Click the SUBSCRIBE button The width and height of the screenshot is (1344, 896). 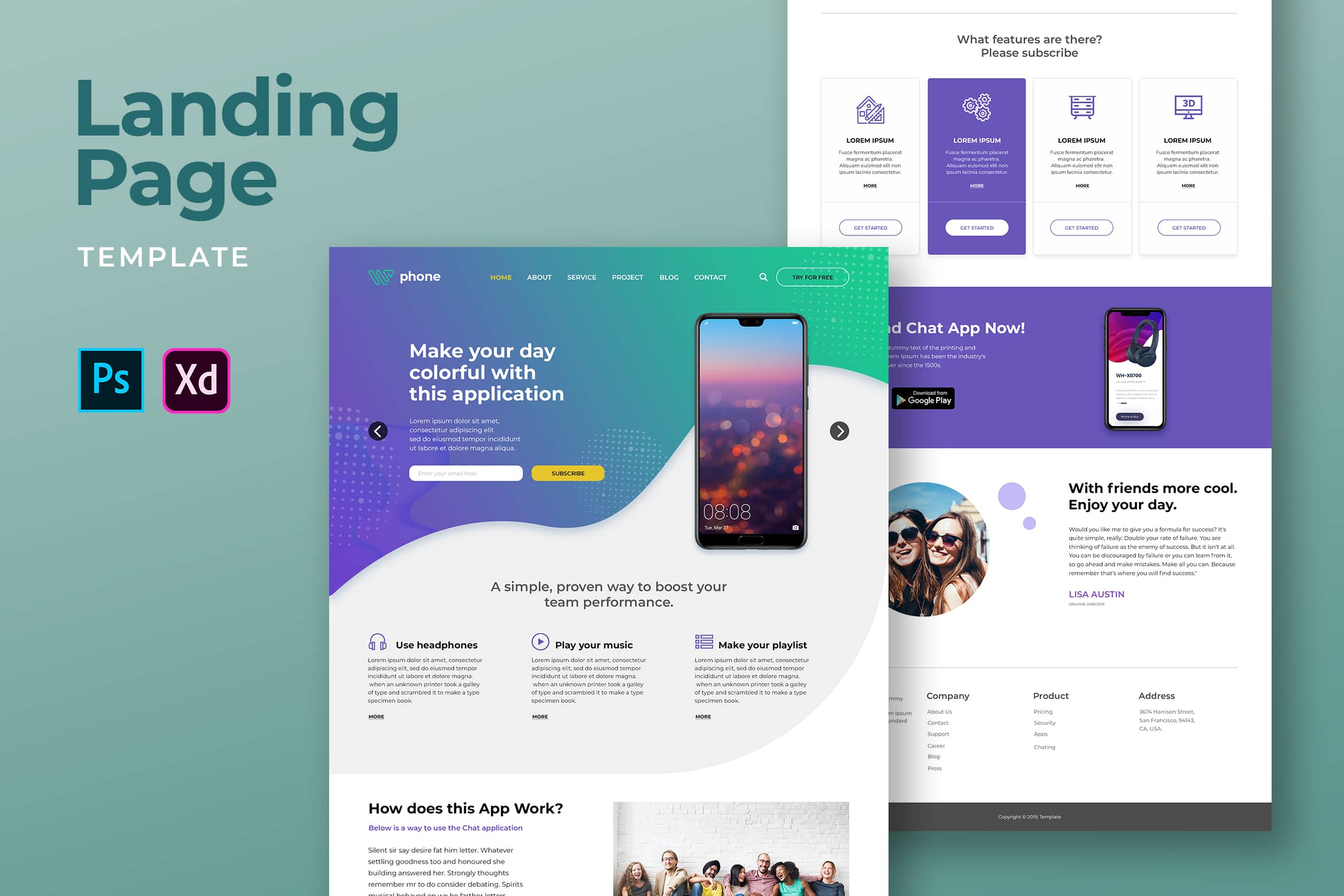[x=567, y=473]
